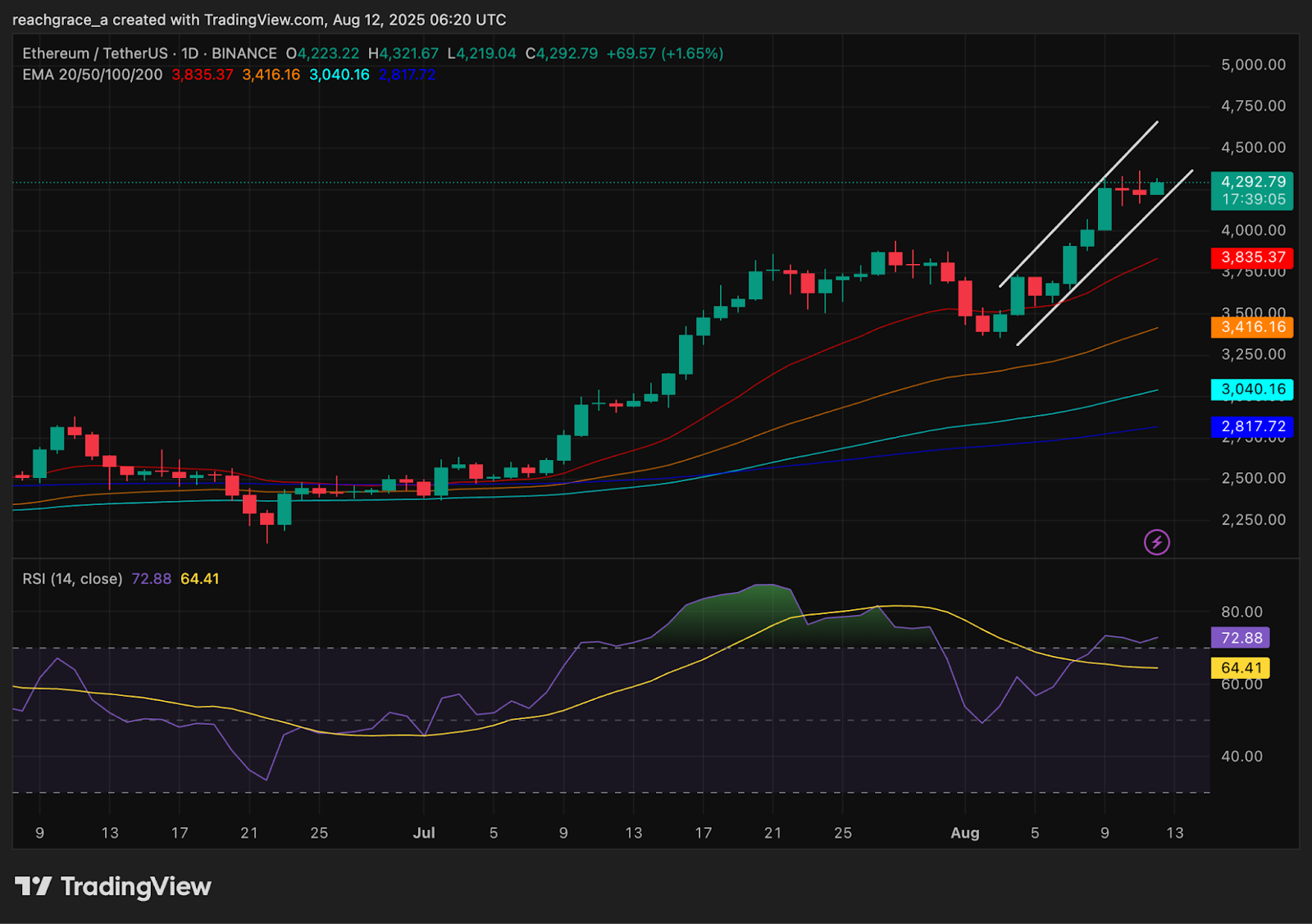Click the cyan 3,040.16 label on price axis
1312x924 pixels.
pyautogui.click(x=1252, y=389)
